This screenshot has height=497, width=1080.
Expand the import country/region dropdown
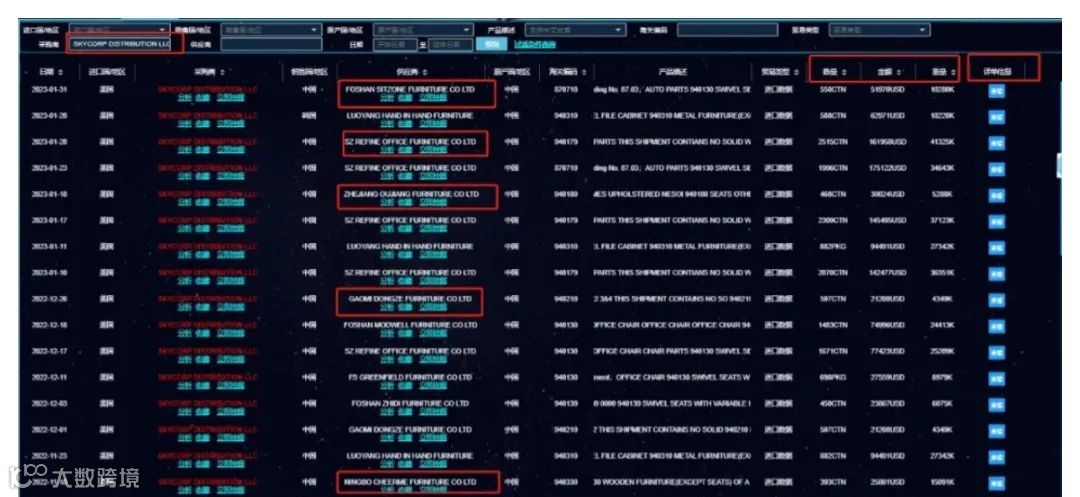tap(118, 30)
